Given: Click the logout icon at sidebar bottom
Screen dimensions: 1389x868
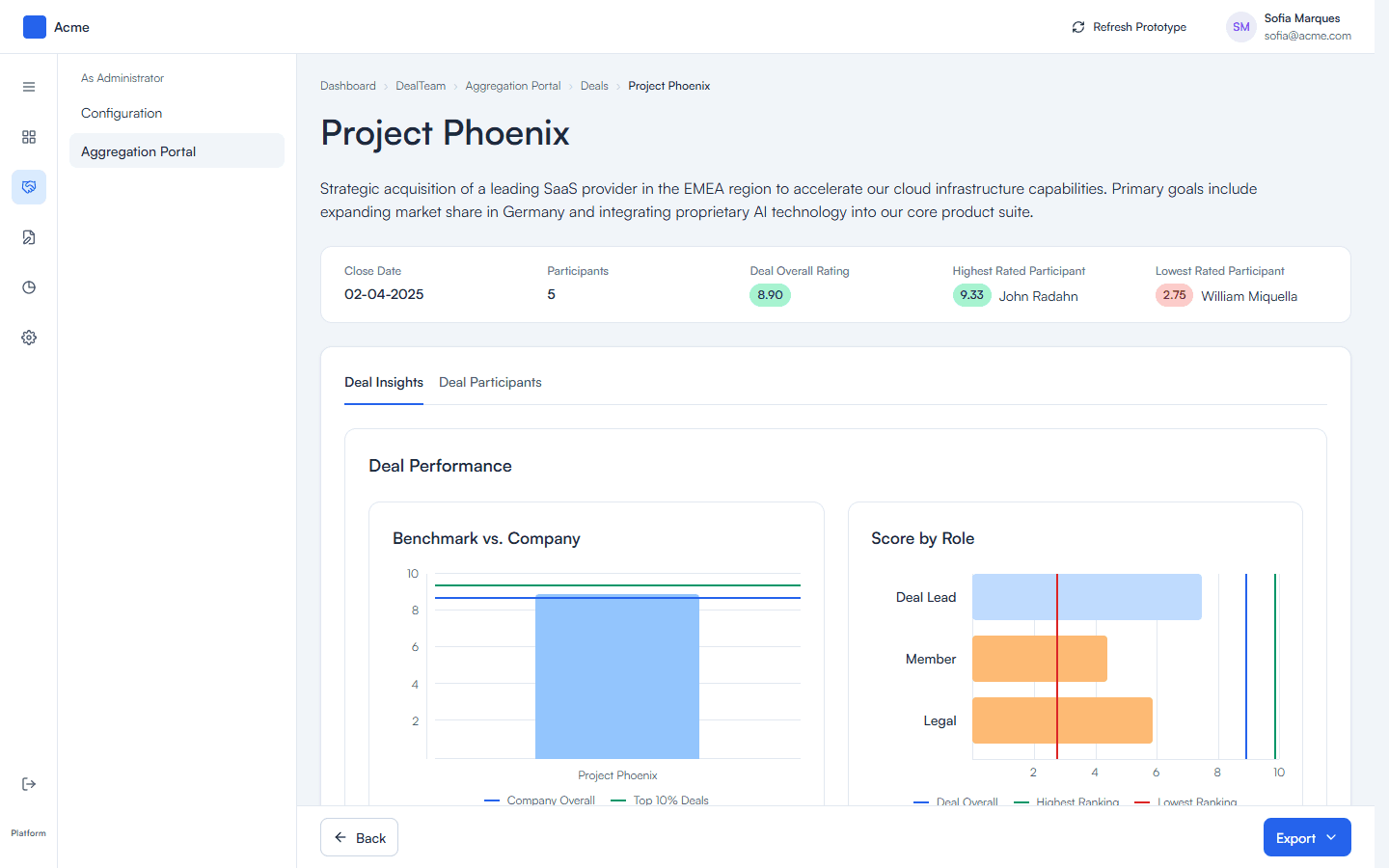Looking at the screenshot, I should pyautogui.click(x=29, y=784).
